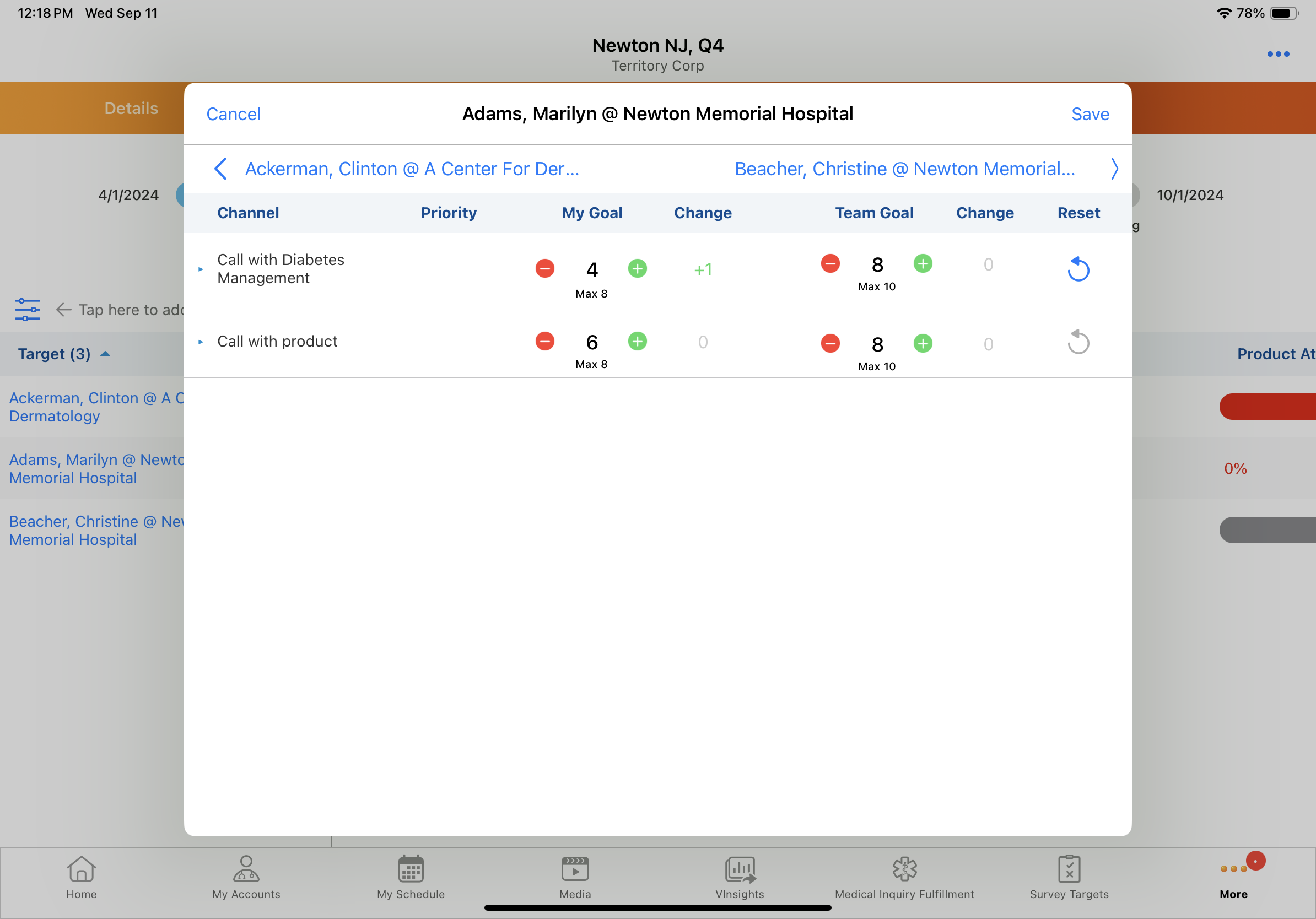Viewport: 1316px width, 919px height.
Task: Open the Survey Targets tab
Action: tap(1069, 877)
